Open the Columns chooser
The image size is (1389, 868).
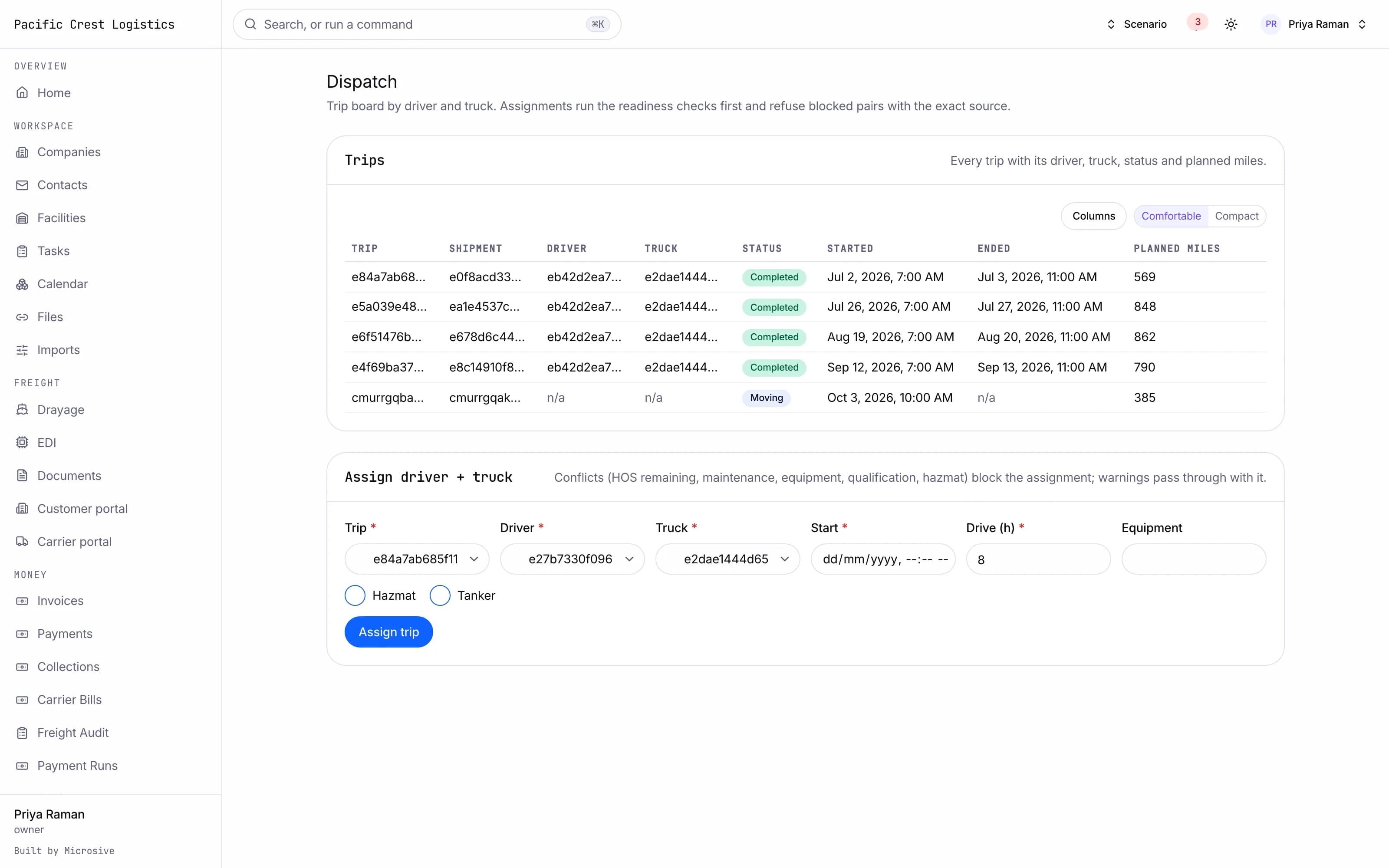point(1093,216)
